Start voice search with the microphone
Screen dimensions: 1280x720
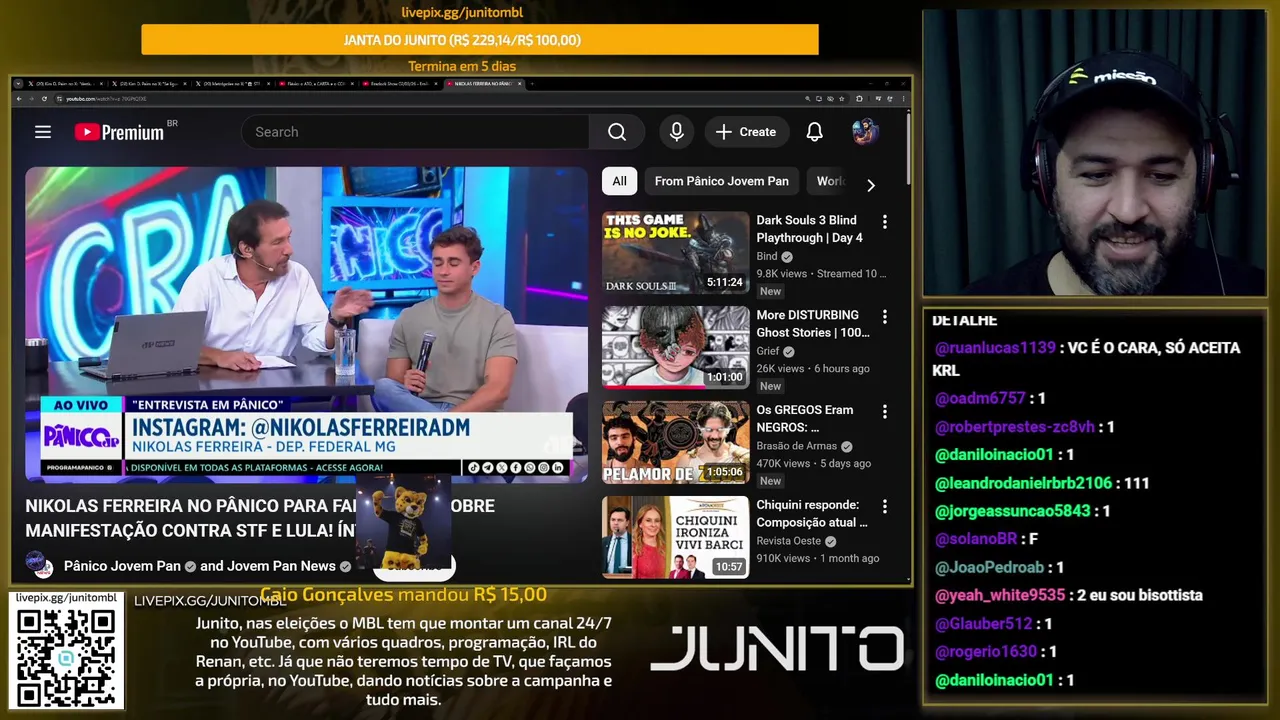click(x=677, y=132)
